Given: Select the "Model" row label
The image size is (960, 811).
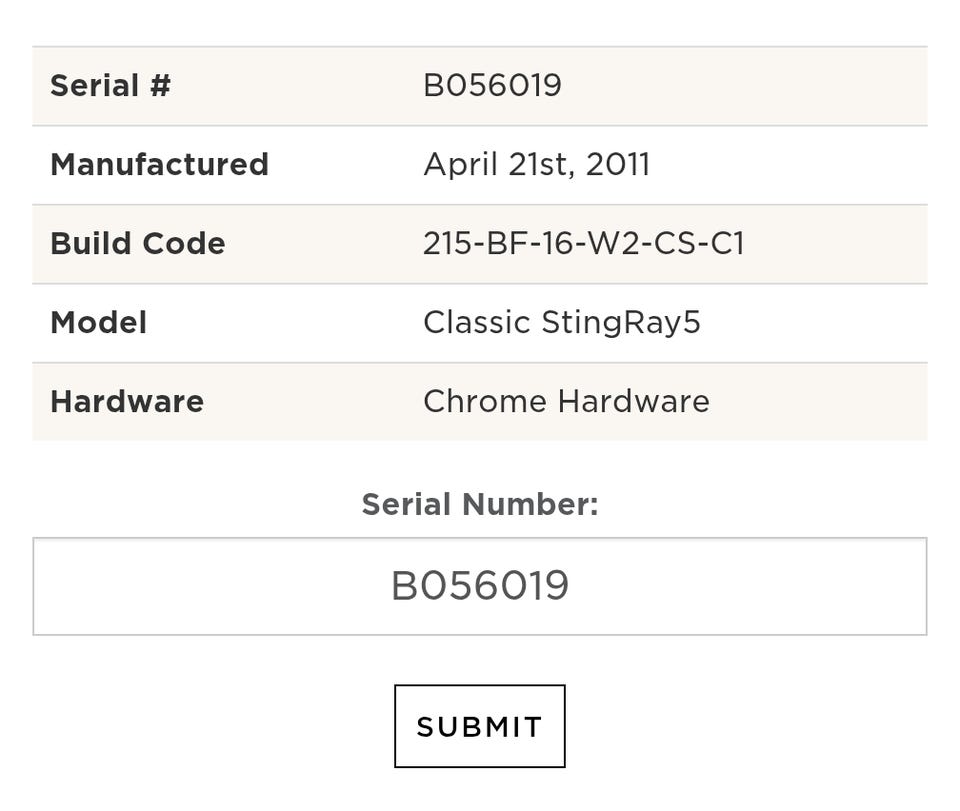Looking at the screenshot, I should 98,323.
